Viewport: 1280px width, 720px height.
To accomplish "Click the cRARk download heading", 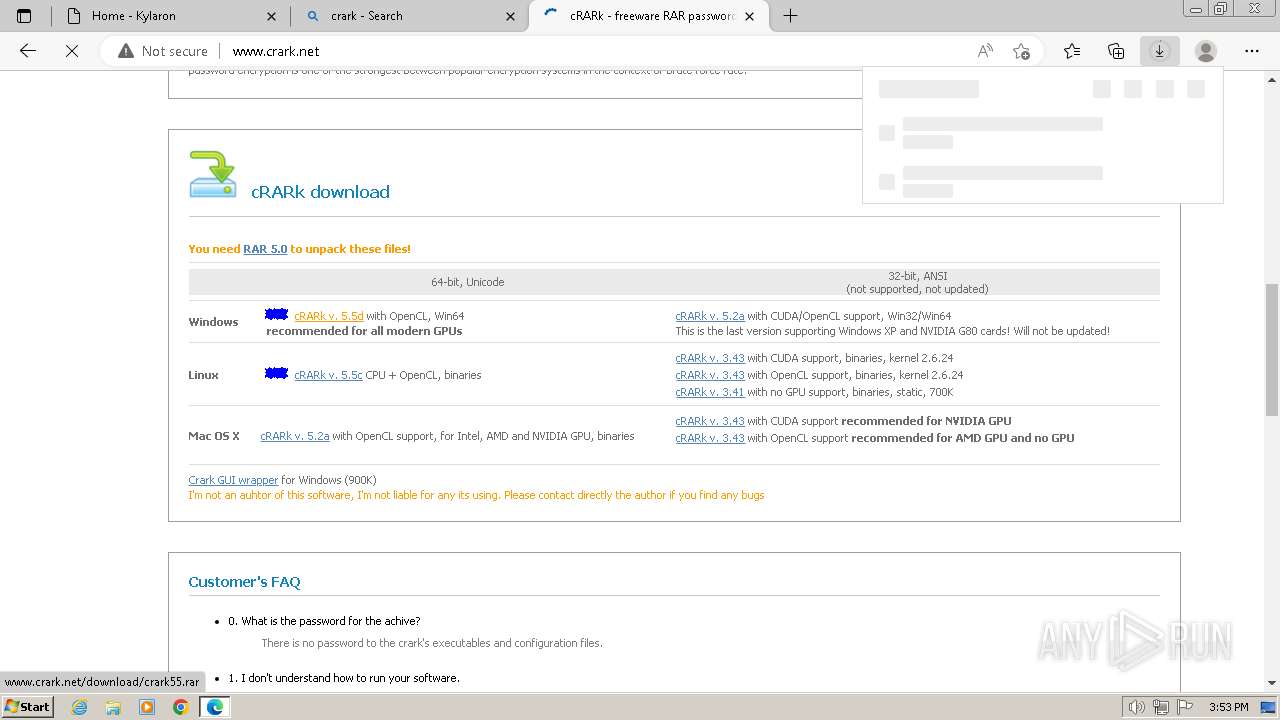I will tap(320, 192).
